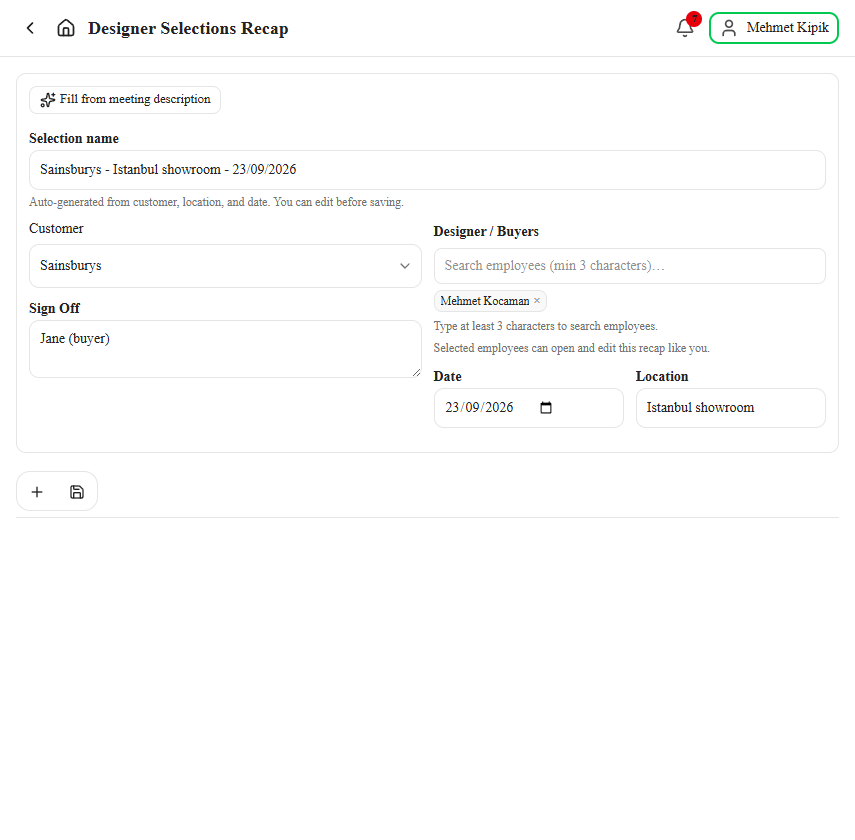Click Fill from meeting description button
Viewport: 855px width, 840px height.
pyautogui.click(x=125, y=100)
